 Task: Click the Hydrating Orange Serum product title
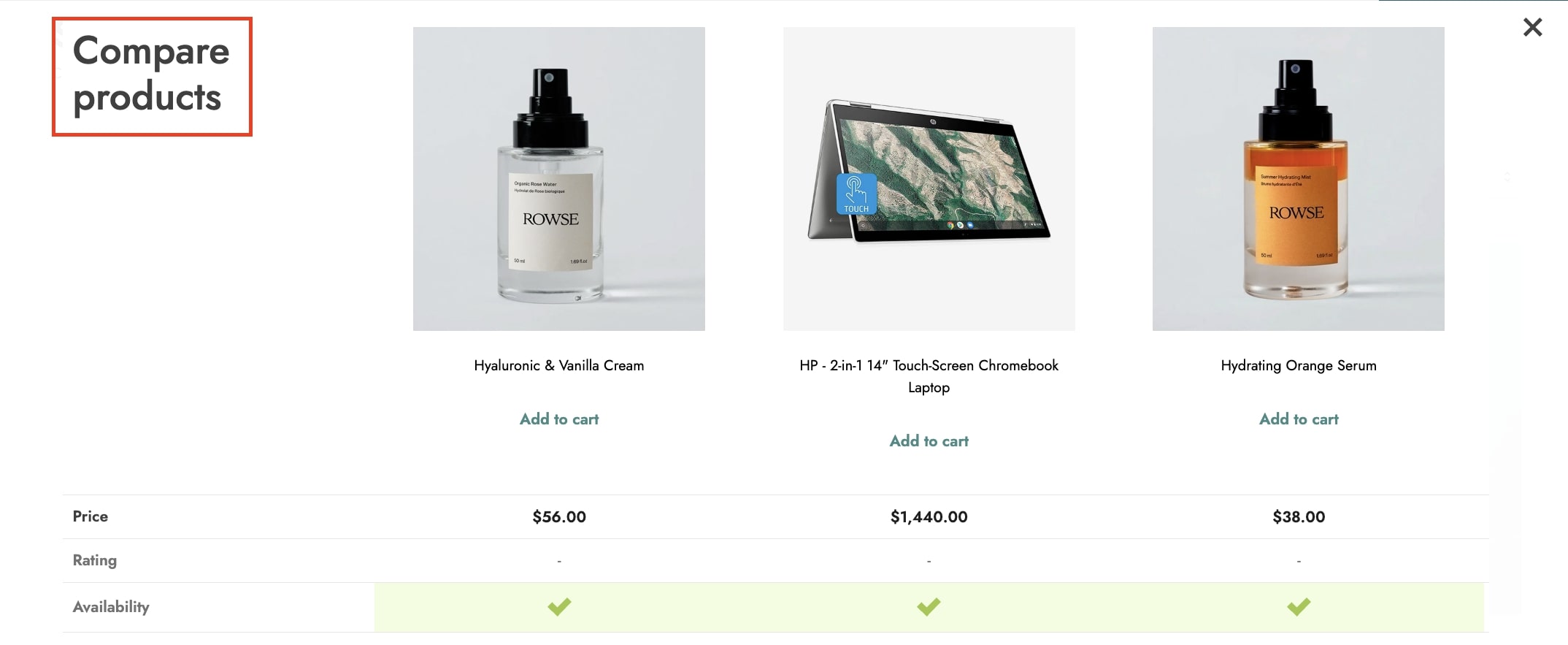[1299, 365]
